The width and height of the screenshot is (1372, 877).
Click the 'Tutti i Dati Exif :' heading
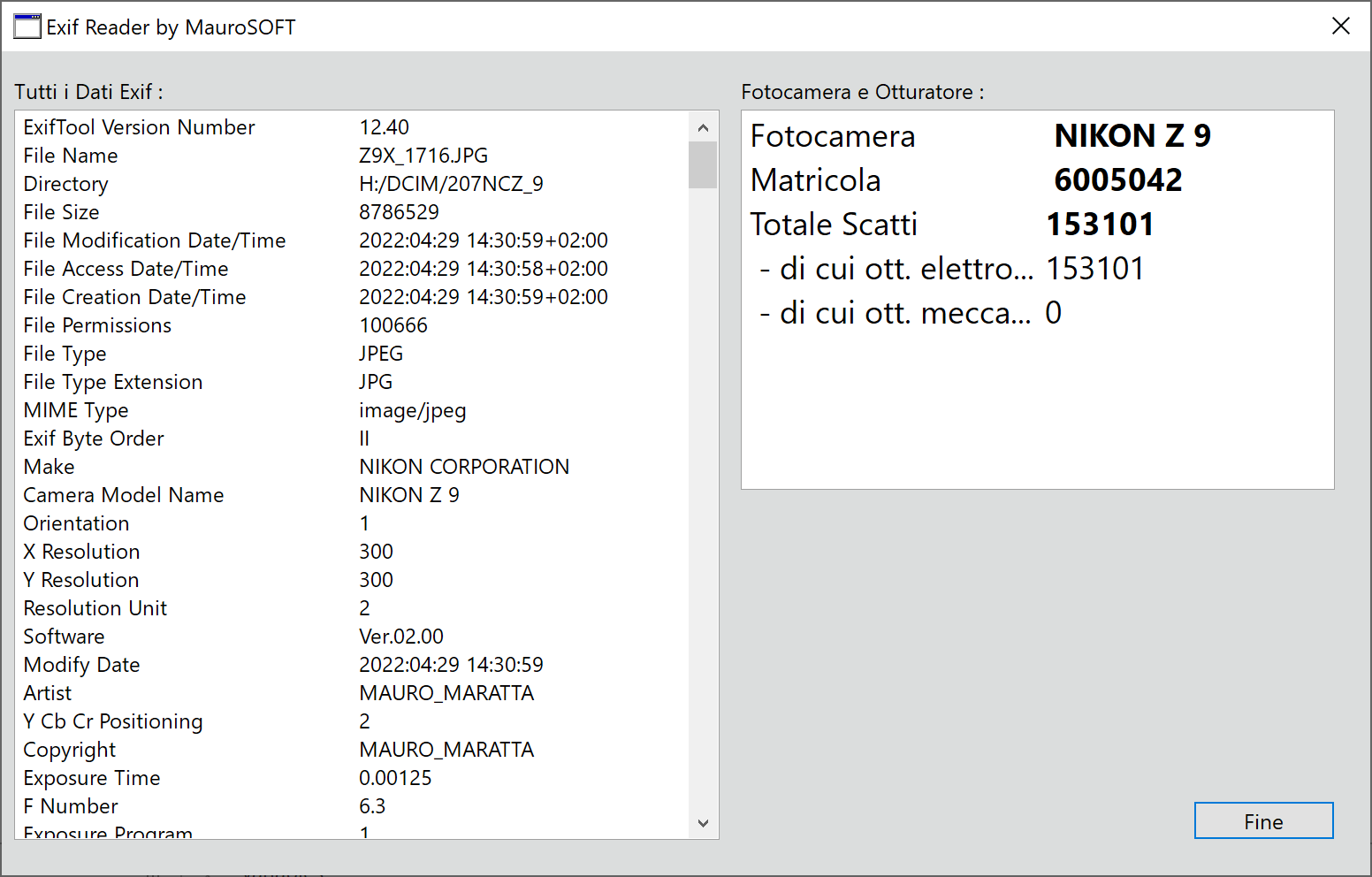point(88,92)
